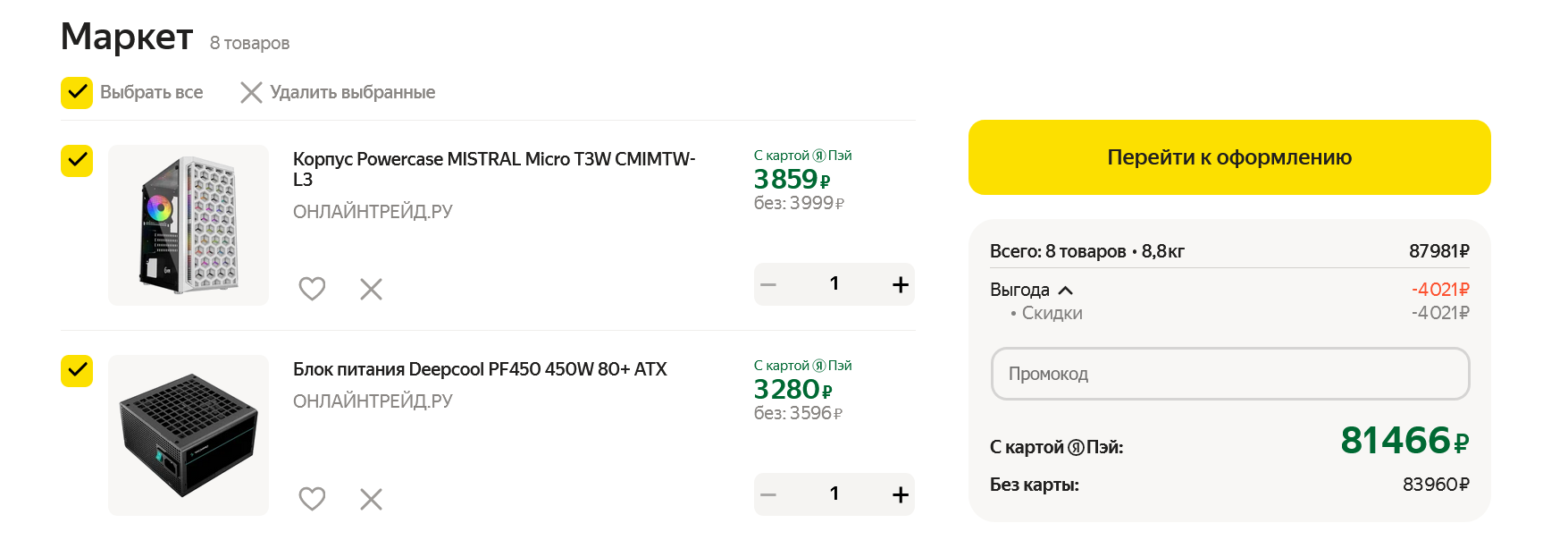Screen dimensions: 1568x540
Task: Add Deepcool PF450 power supply to favorites
Action: point(312,499)
